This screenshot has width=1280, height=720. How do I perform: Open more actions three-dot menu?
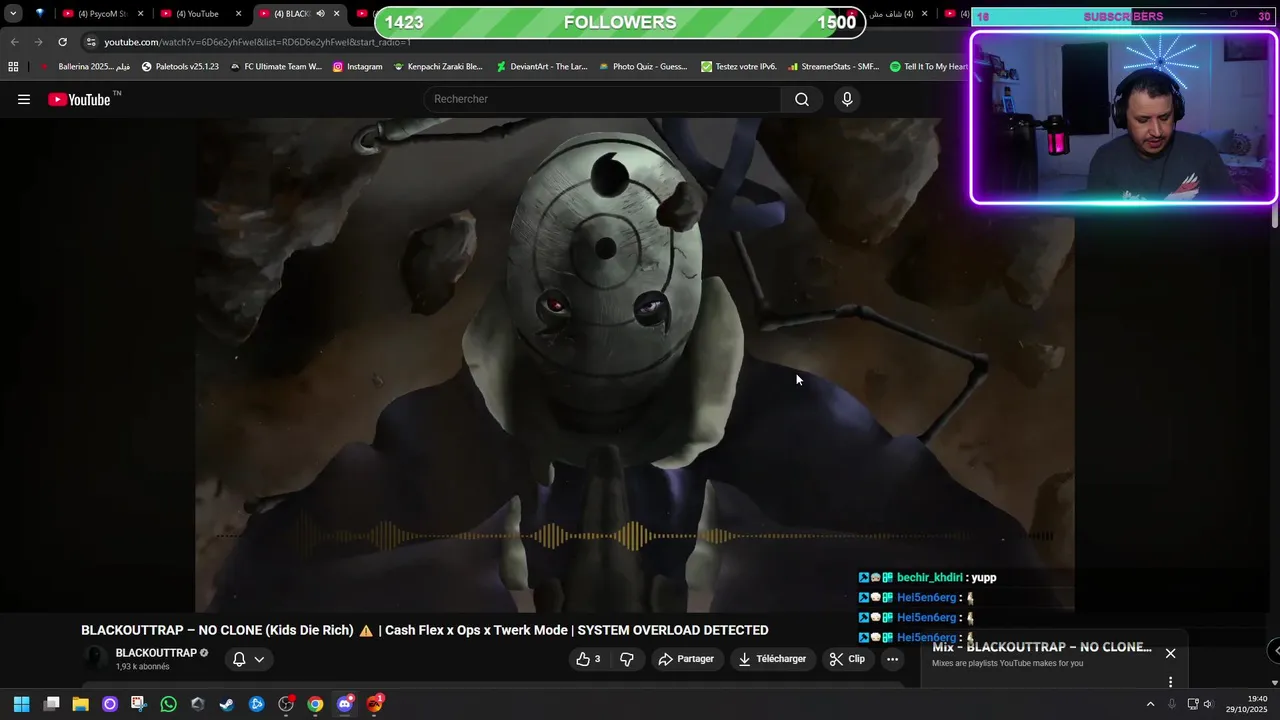coord(892,659)
